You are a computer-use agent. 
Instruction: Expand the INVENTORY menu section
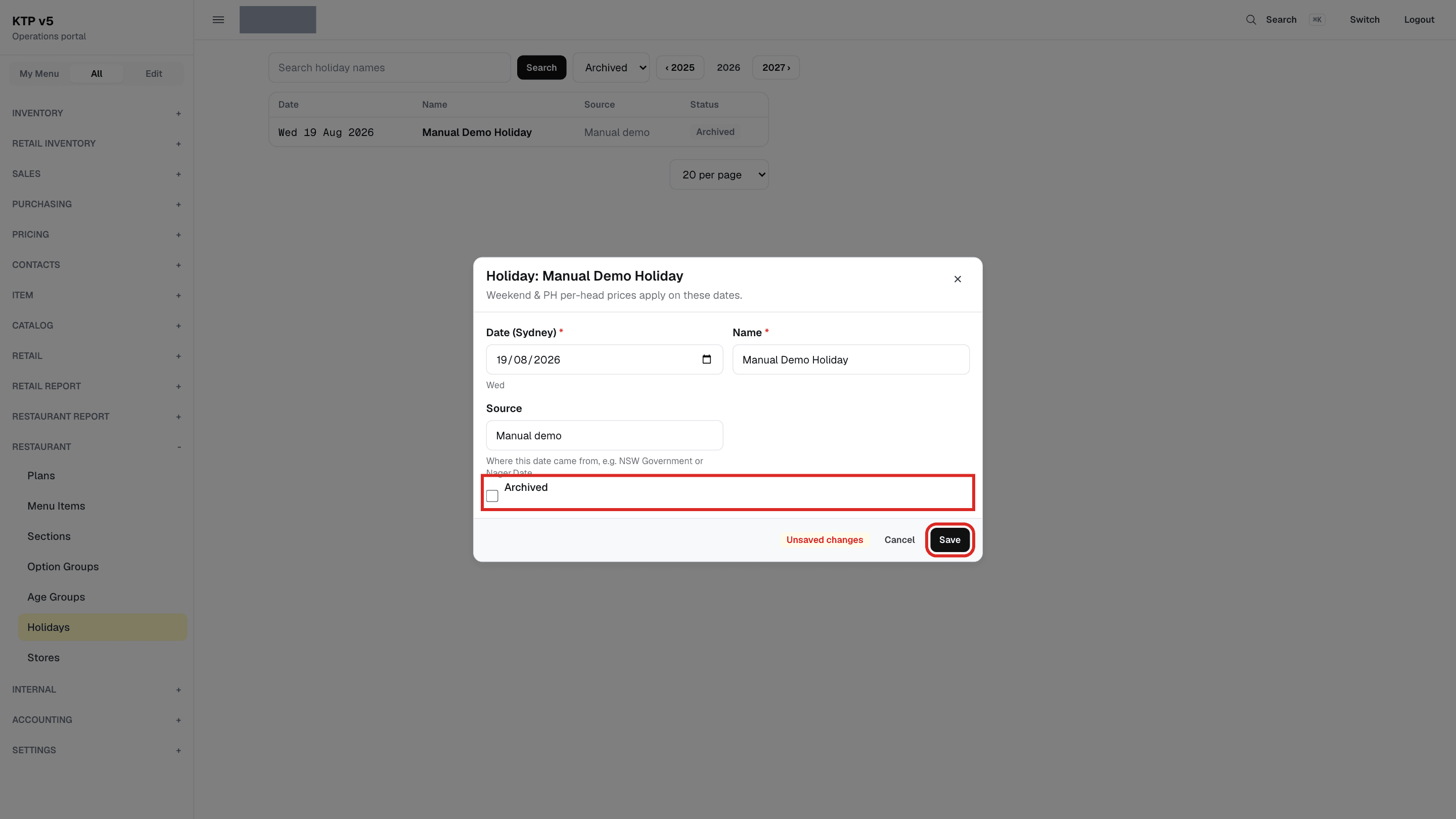[97, 113]
